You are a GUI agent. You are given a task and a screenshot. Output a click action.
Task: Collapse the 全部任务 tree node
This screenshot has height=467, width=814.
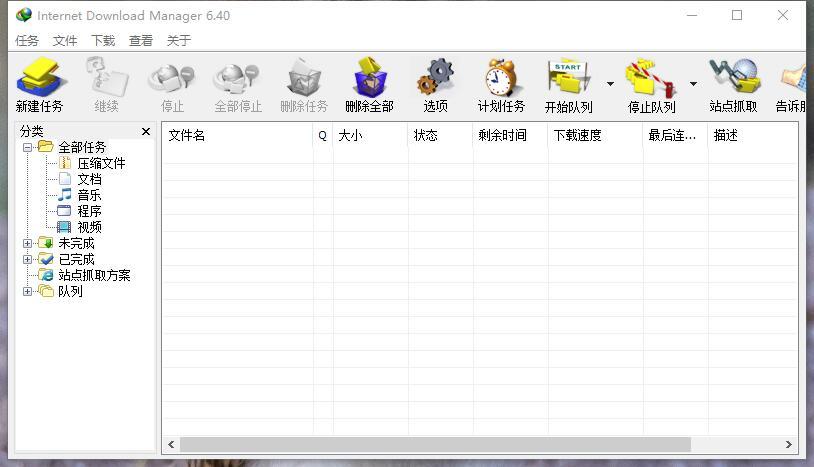[28, 147]
